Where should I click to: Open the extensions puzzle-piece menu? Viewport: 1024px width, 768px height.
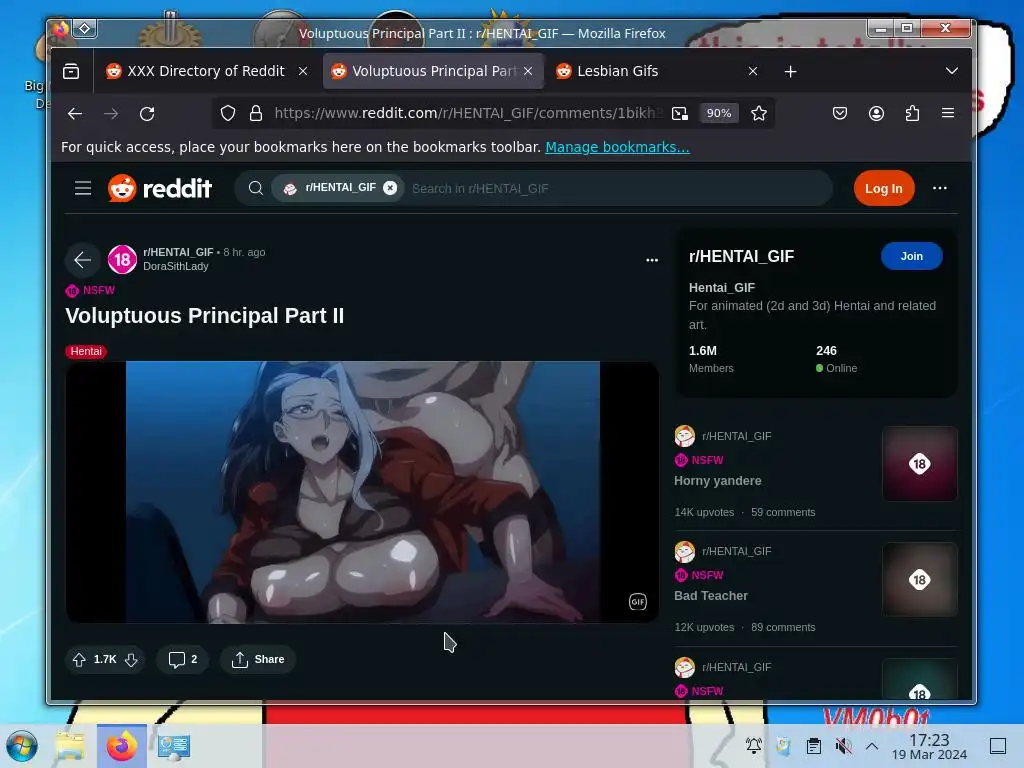point(912,114)
